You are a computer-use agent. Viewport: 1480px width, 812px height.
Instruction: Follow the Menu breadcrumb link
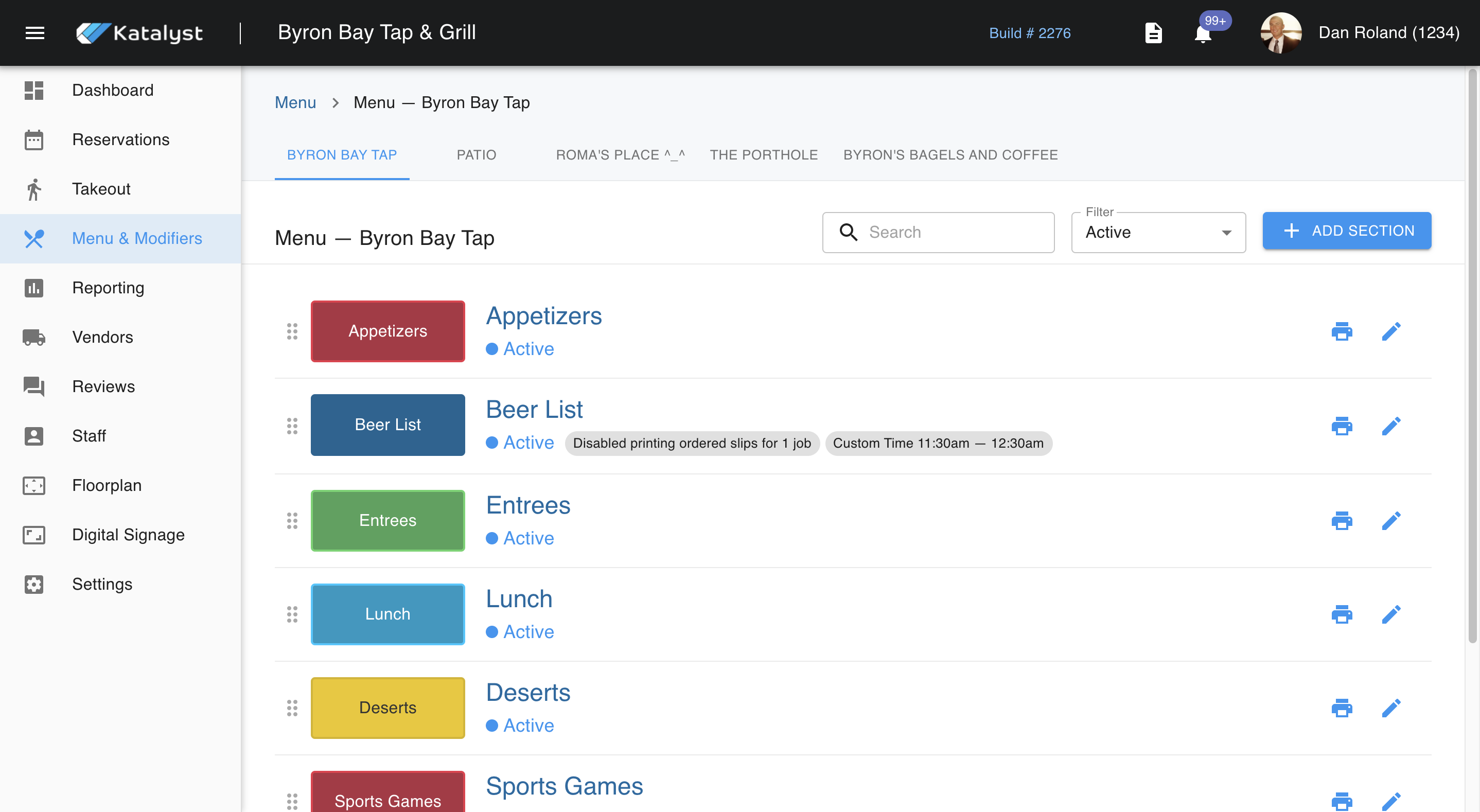[x=295, y=102]
